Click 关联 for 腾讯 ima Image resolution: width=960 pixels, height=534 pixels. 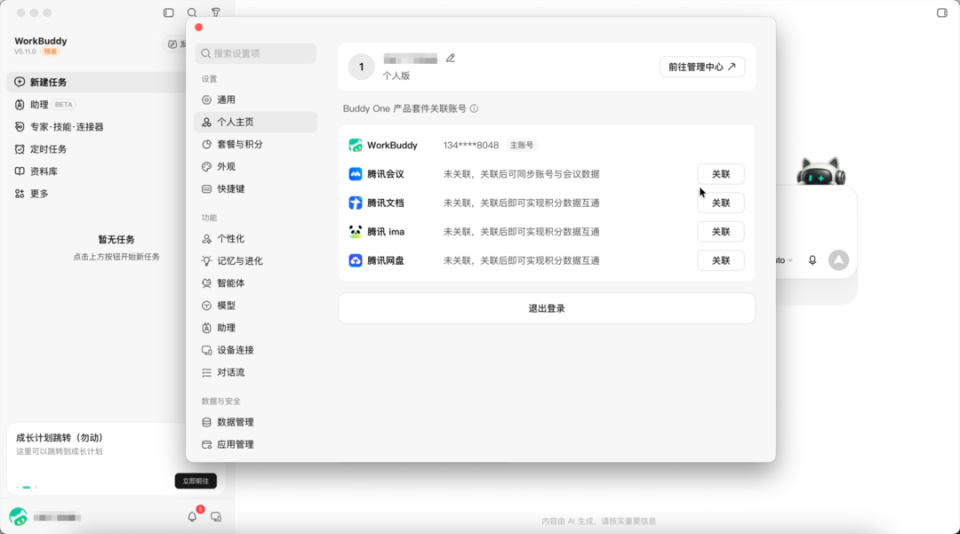coord(721,231)
